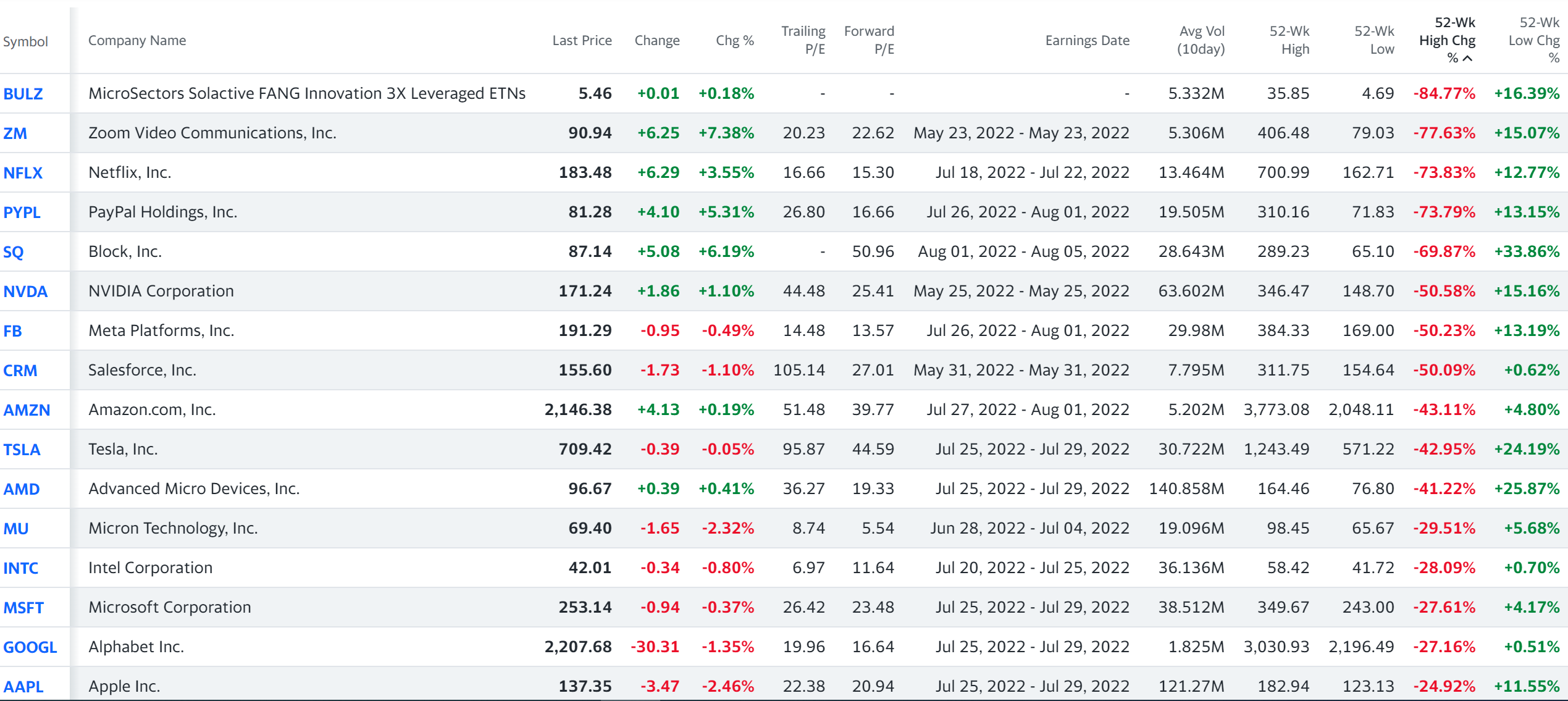The height and width of the screenshot is (701, 1568).
Task: Click Zoom change percent +7.38%
Action: click(726, 133)
